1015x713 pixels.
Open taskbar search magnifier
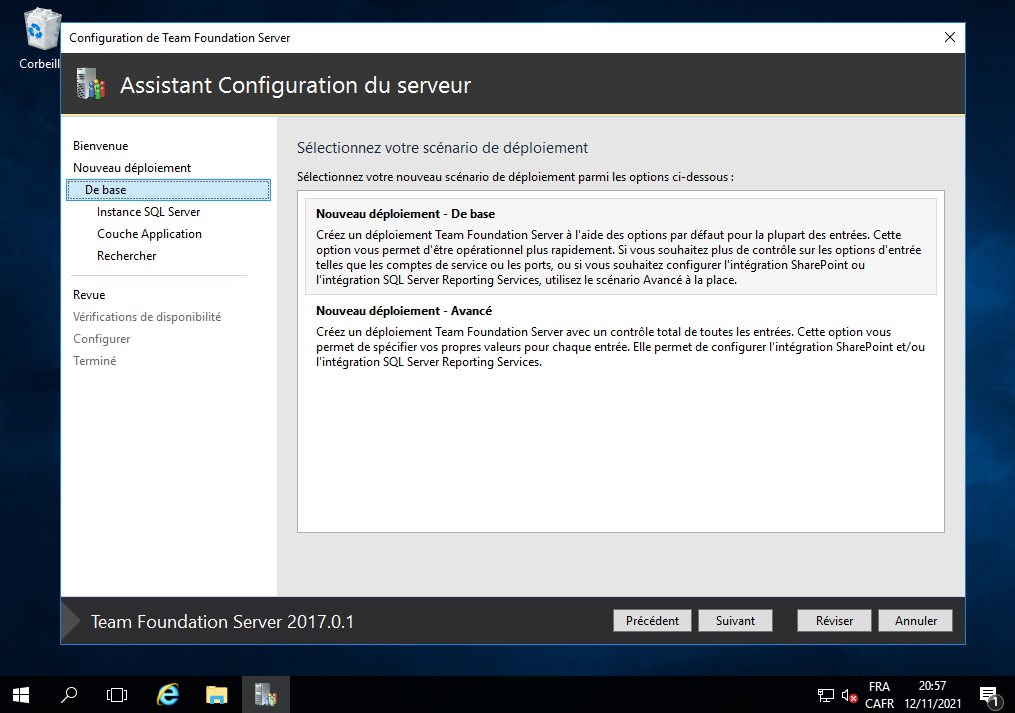pos(69,694)
